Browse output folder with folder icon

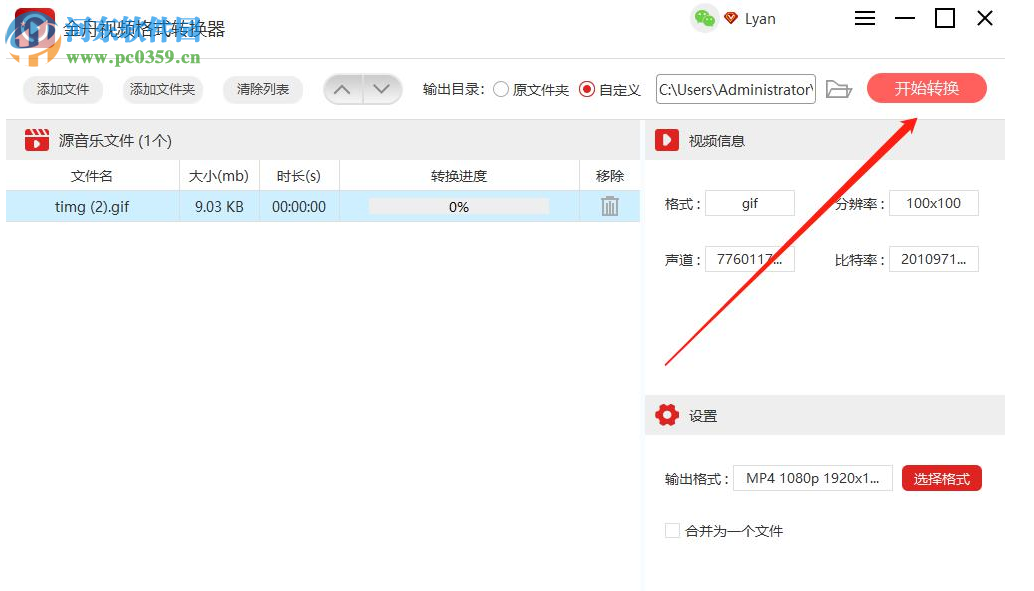pos(839,89)
